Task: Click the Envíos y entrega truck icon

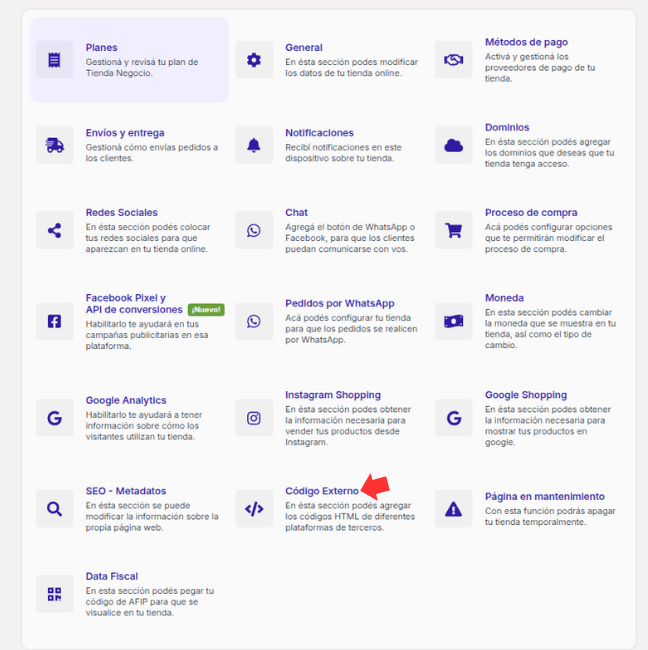Action: (54, 145)
